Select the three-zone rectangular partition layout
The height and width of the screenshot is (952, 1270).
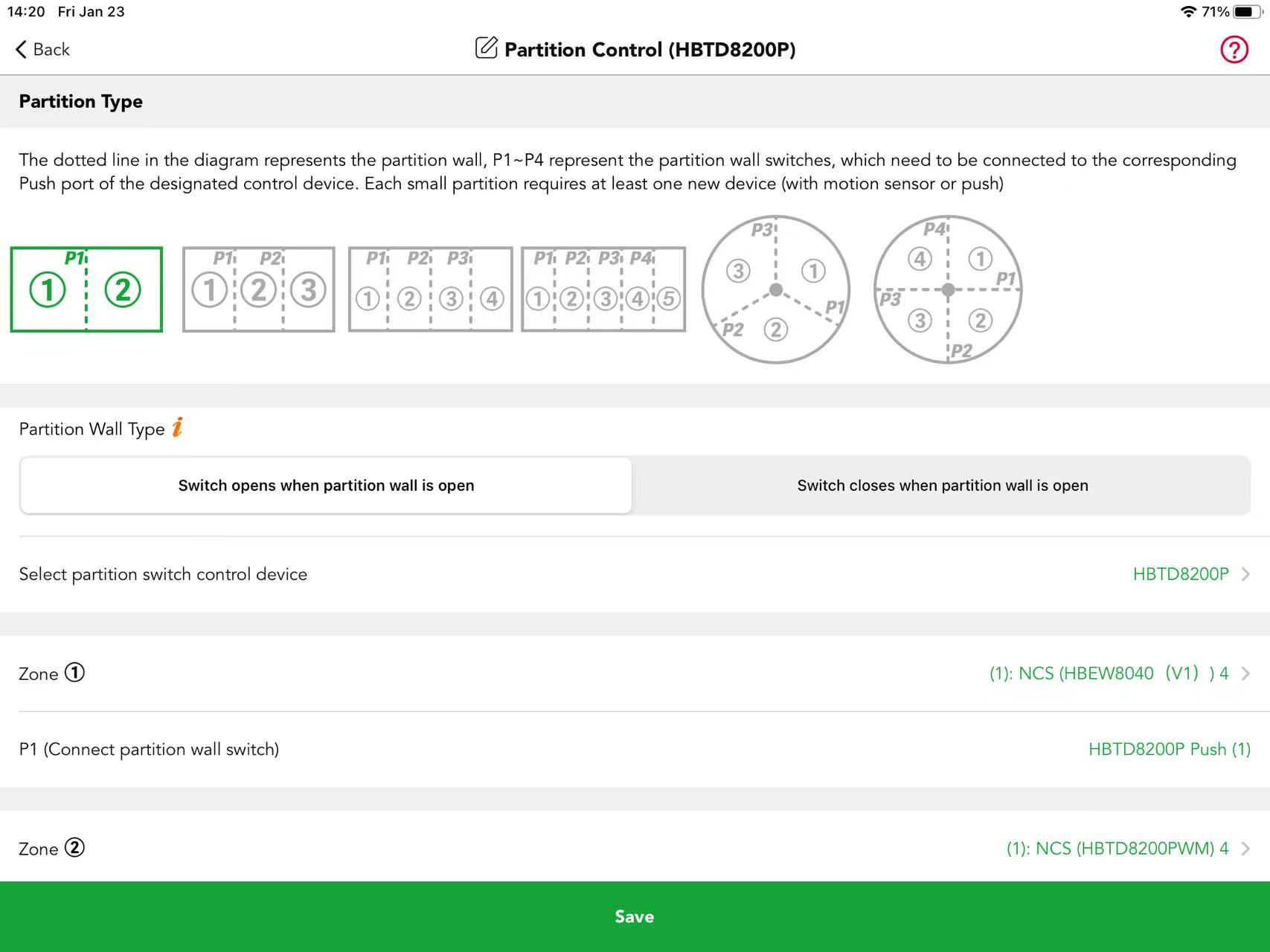[x=259, y=289]
